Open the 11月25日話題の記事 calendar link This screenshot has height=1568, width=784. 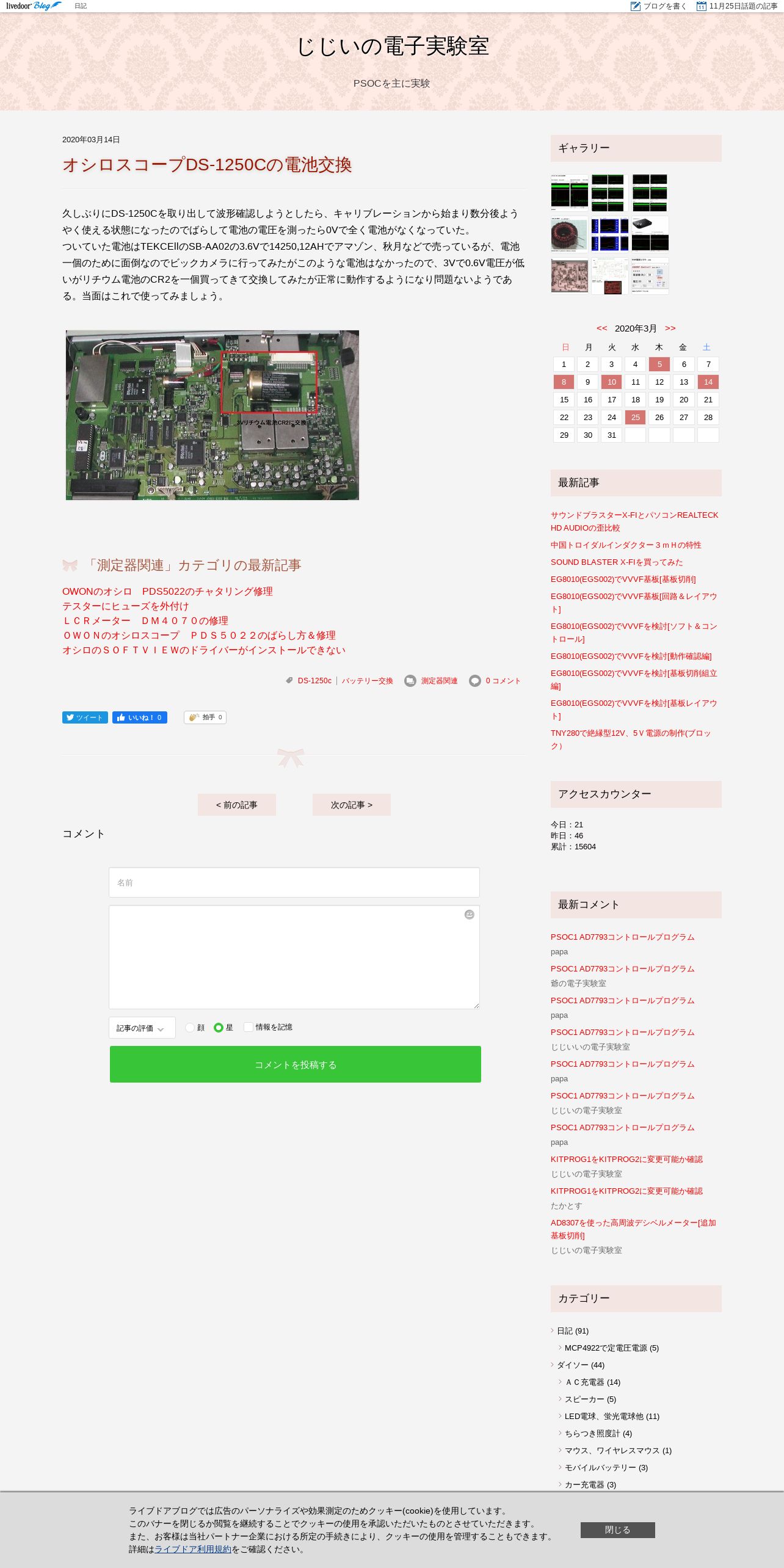tap(737, 6)
